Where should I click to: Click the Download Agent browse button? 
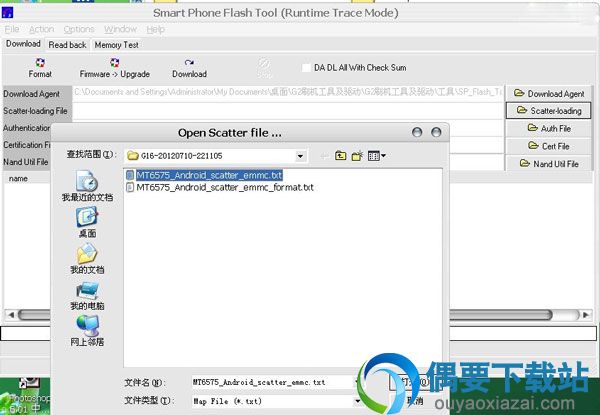pos(549,93)
